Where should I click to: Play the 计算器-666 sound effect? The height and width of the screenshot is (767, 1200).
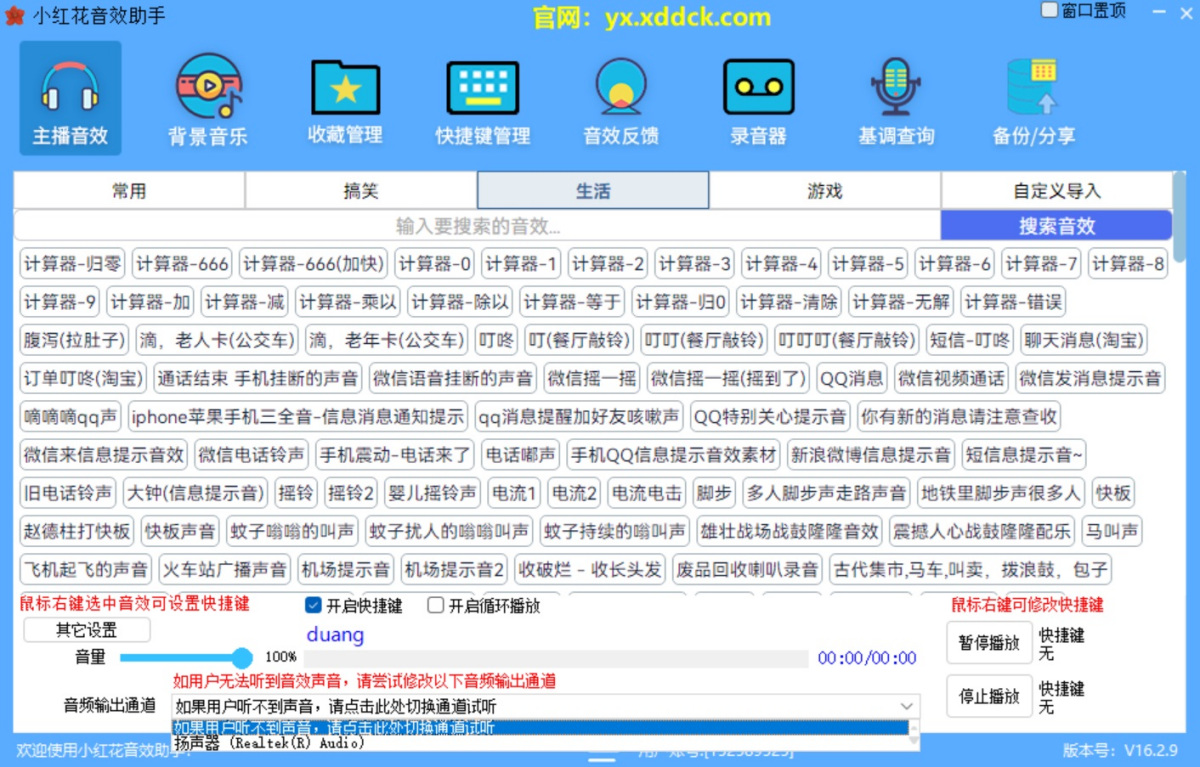pyautogui.click(x=179, y=263)
